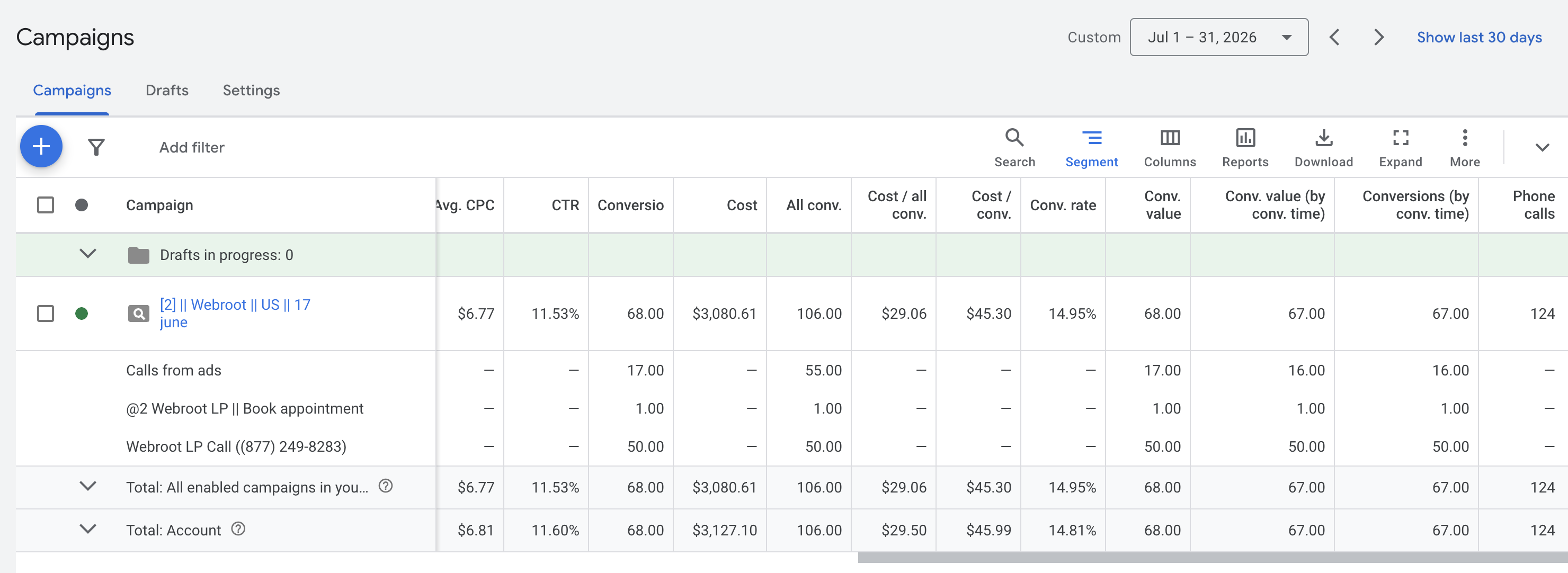Click the search campaign type icon

[139, 314]
